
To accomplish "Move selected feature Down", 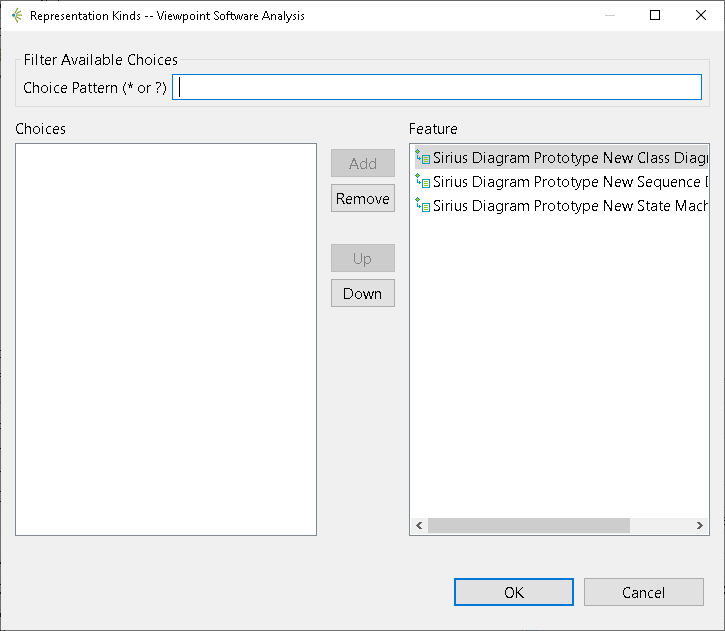I will 363,294.
